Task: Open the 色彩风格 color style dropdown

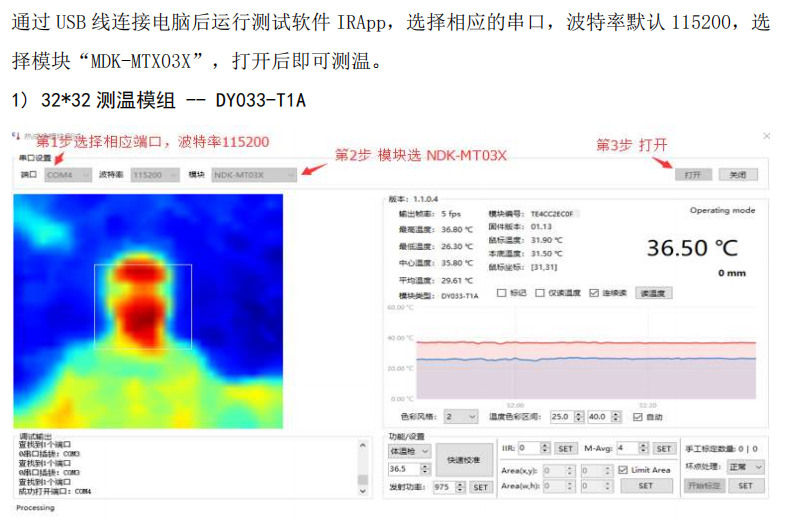Action: 461,416
